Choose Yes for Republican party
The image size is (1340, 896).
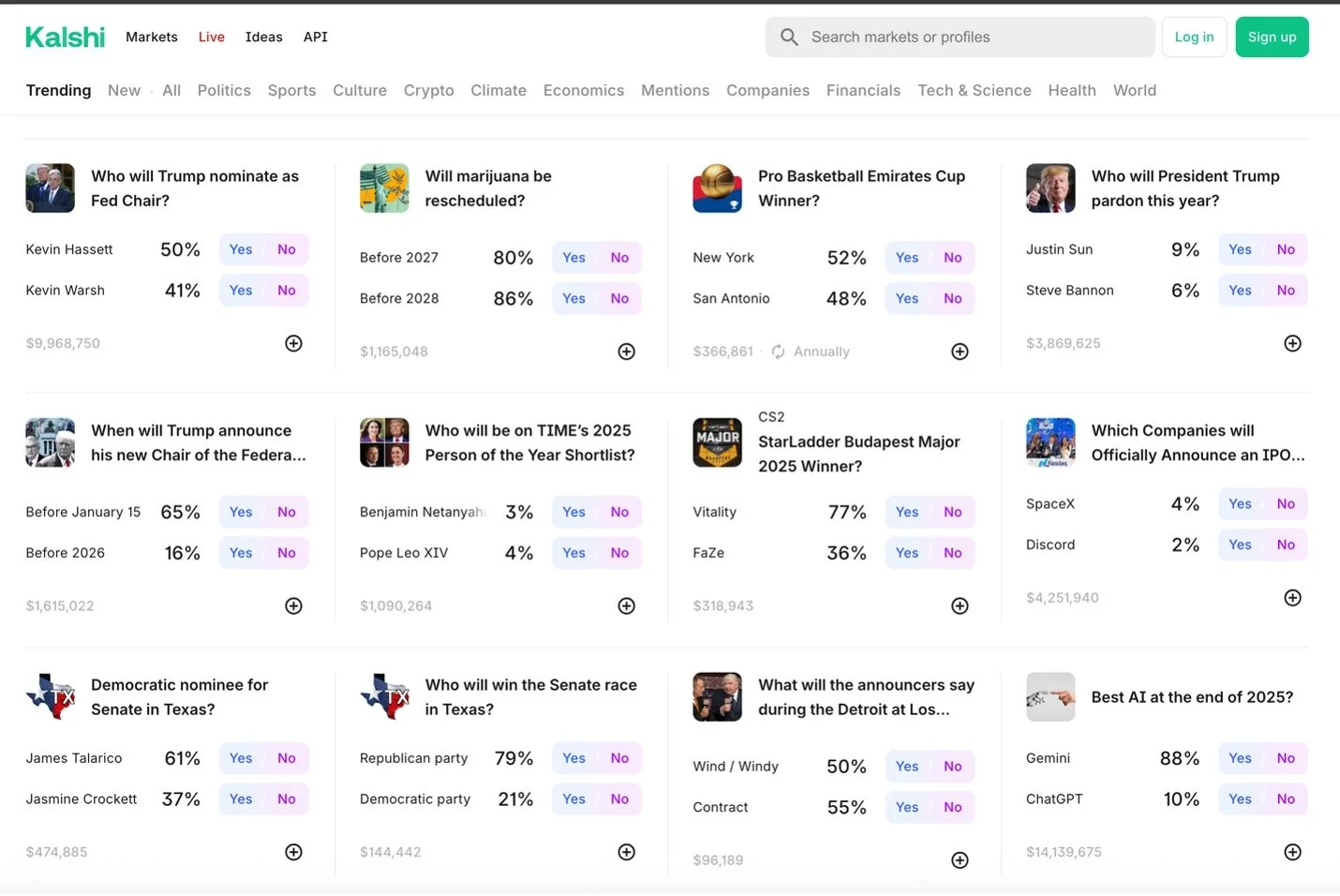pyautogui.click(x=573, y=758)
